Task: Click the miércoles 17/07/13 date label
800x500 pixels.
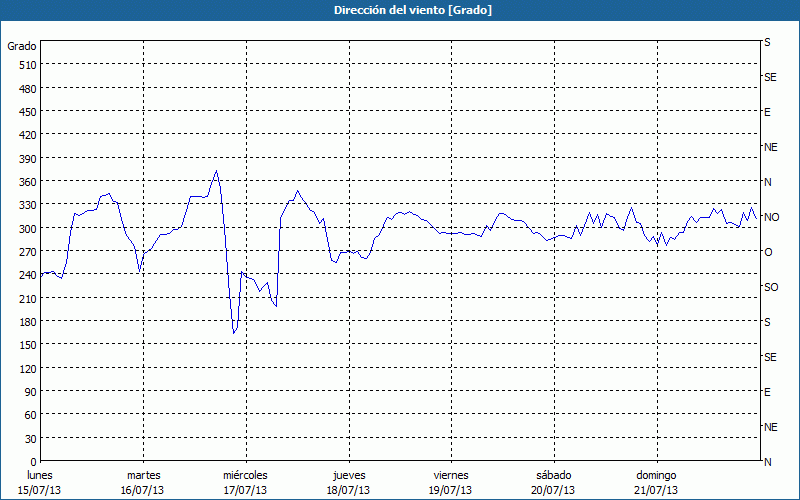Action: click(x=245, y=482)
